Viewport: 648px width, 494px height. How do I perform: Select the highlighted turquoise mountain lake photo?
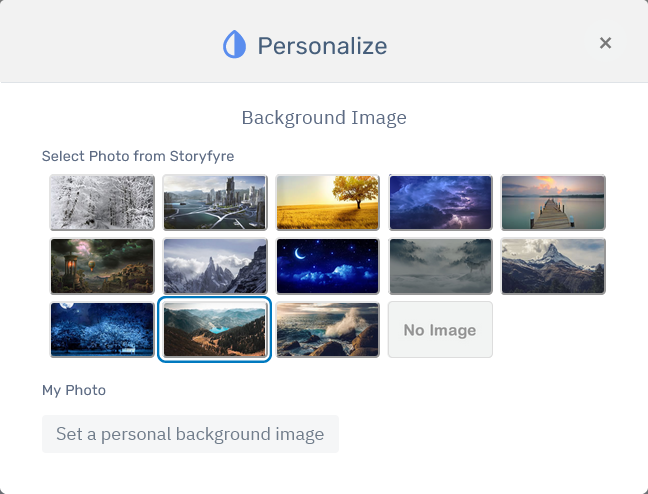215,330
